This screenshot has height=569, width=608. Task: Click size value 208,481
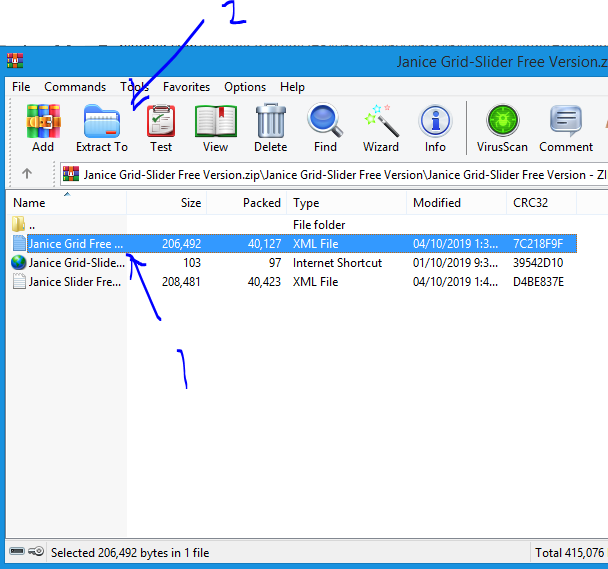pyautogui.click(x=181, y=282)
